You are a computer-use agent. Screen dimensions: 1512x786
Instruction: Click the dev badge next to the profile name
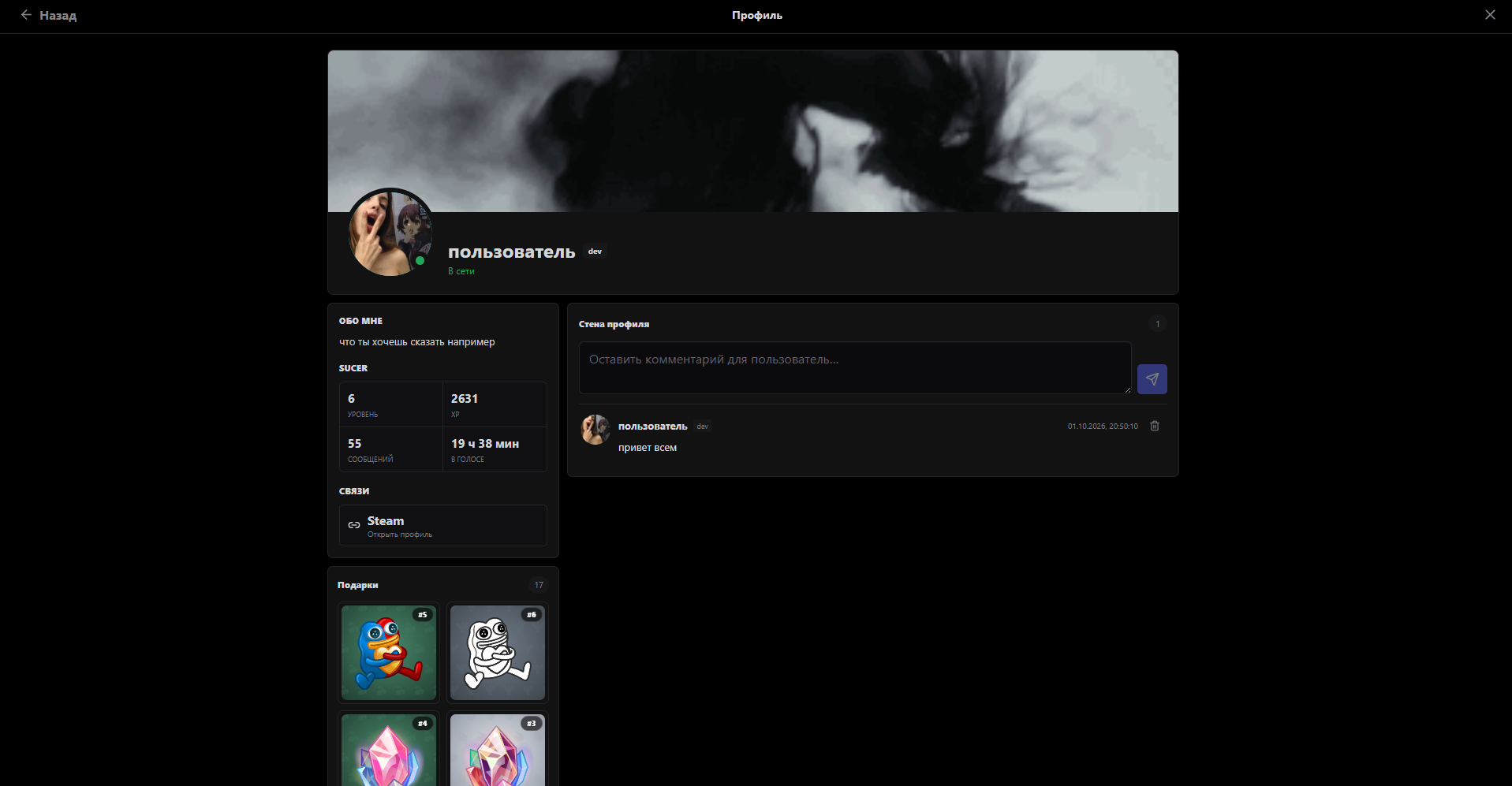click(595, 251)
